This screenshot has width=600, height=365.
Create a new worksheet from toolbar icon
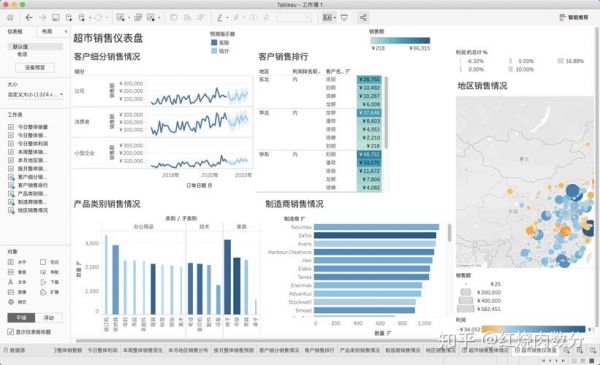[x=121, y=18]
